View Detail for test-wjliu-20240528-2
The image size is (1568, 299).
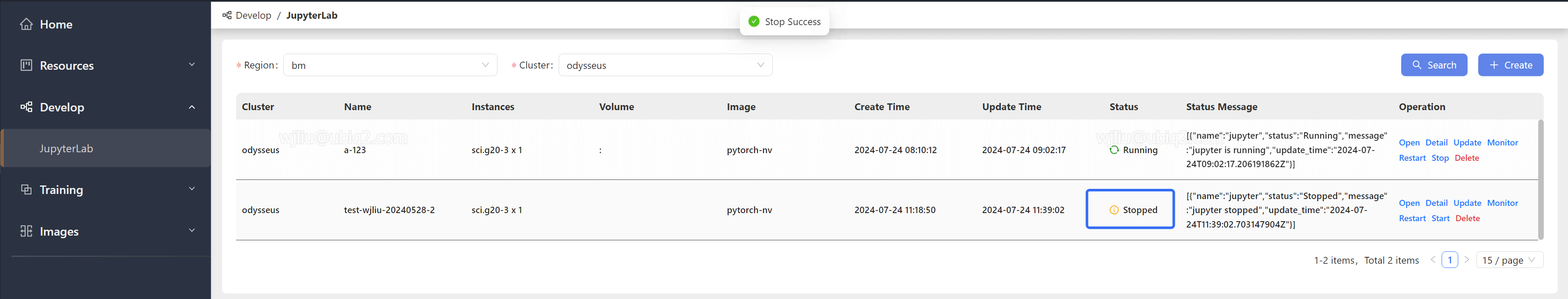[x=1436, y=203]
